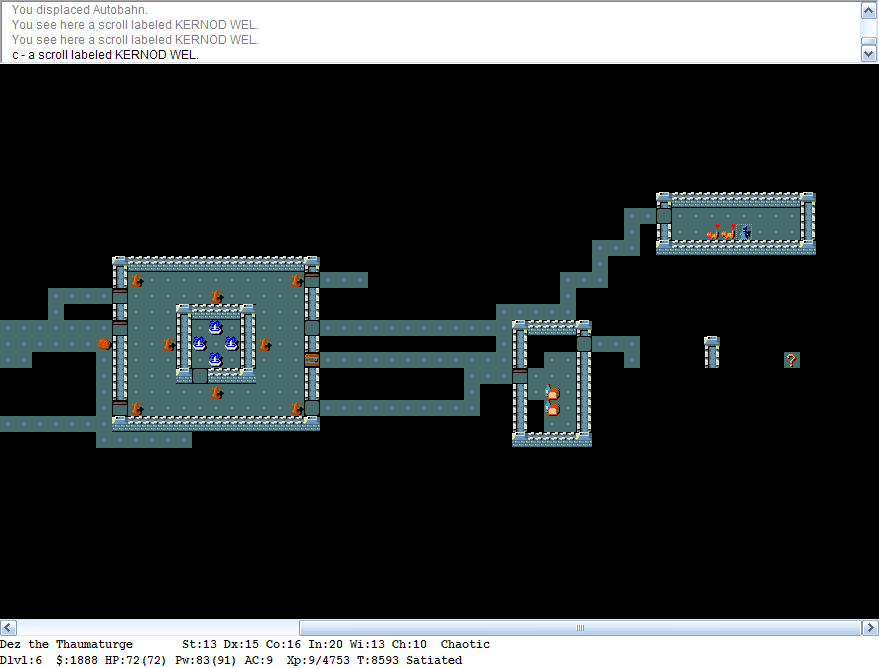Click the blue wizard player character
879x668 pixels.
[744, 232]
